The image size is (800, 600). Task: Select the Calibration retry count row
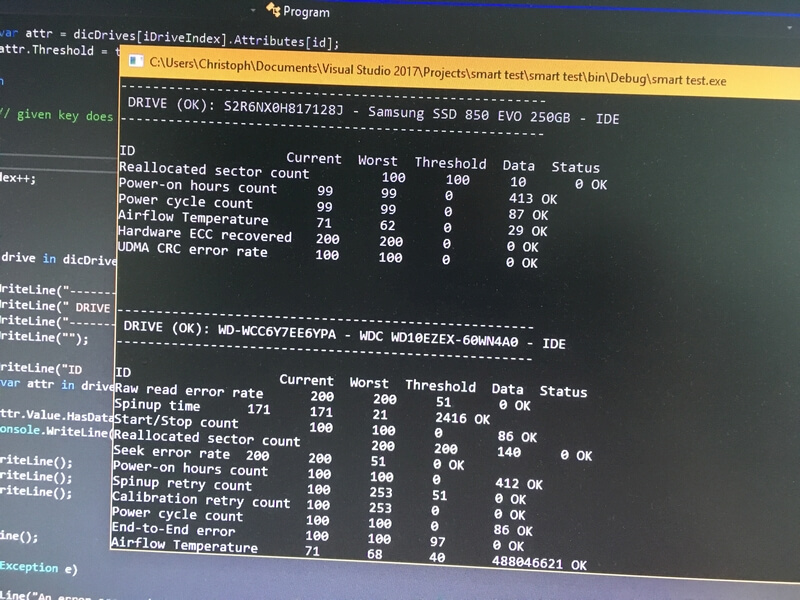coord(200,500)
